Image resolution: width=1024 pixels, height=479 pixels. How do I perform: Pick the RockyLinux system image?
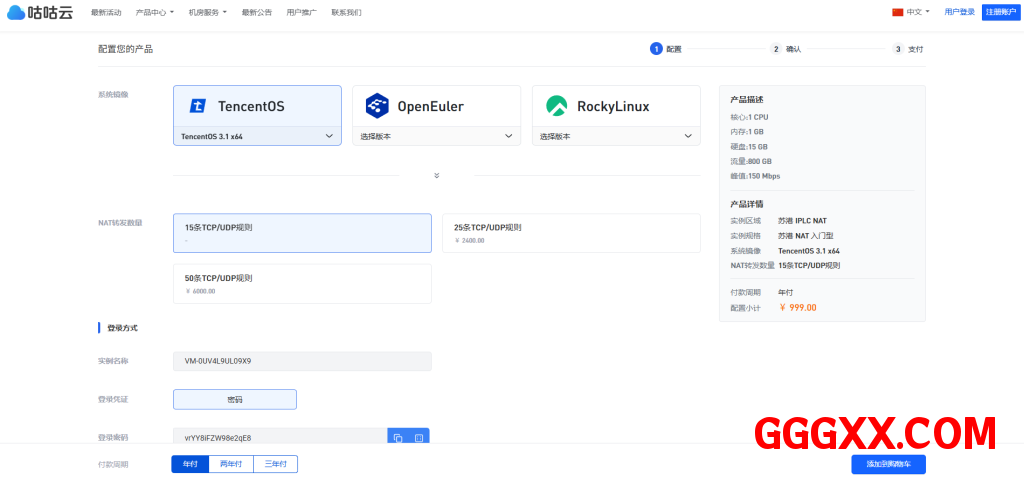(x=616, y=106)
